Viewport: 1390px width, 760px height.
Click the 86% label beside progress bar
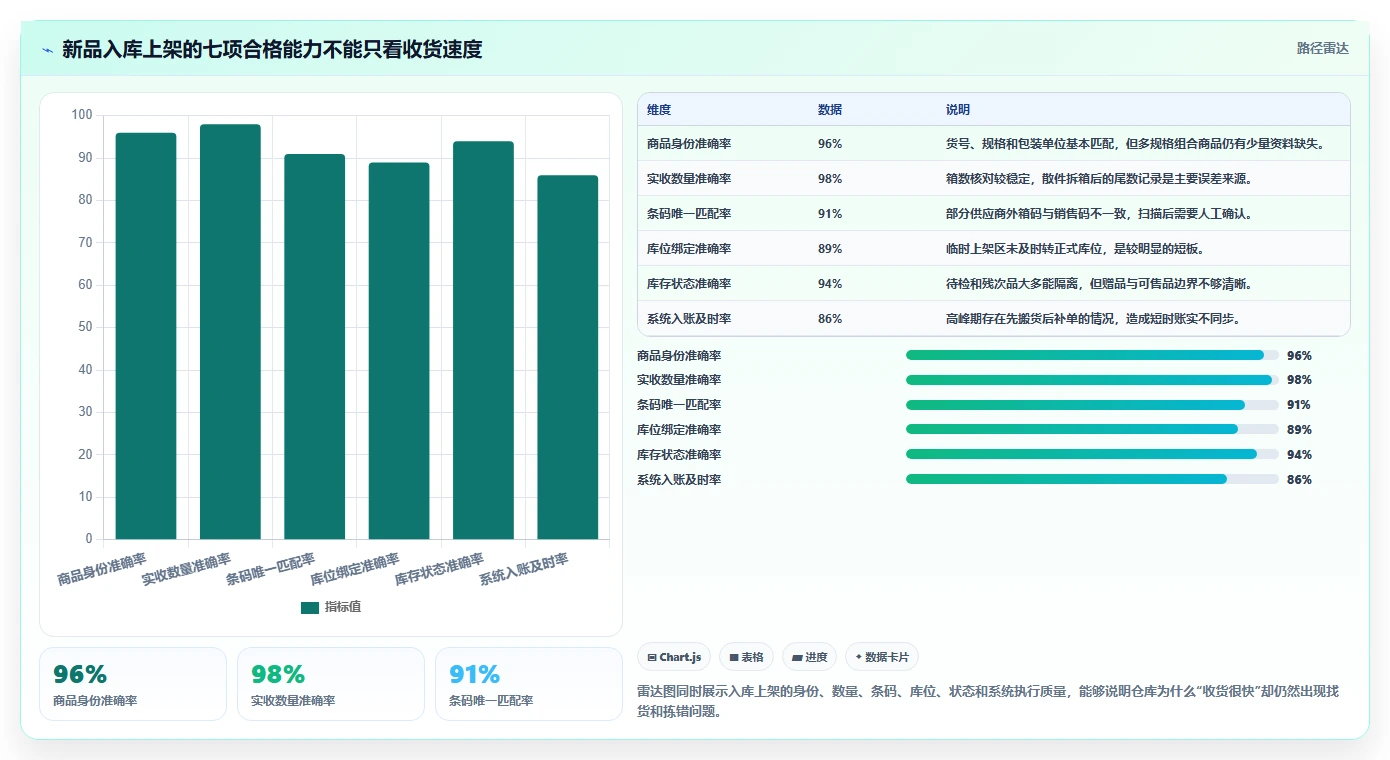click(x=1299, y=479)
